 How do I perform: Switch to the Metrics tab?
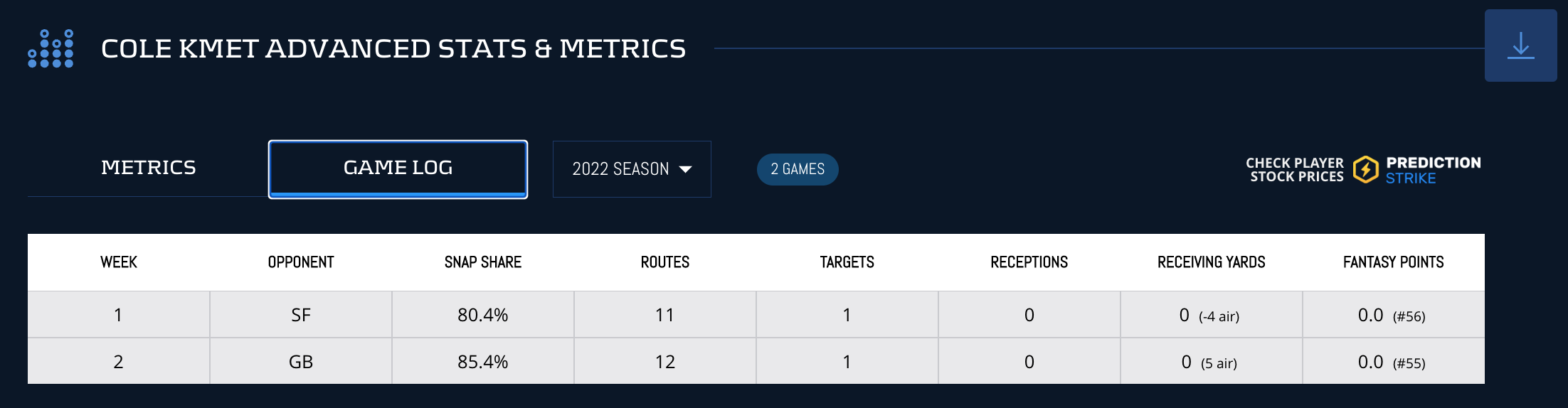[148, 168]
